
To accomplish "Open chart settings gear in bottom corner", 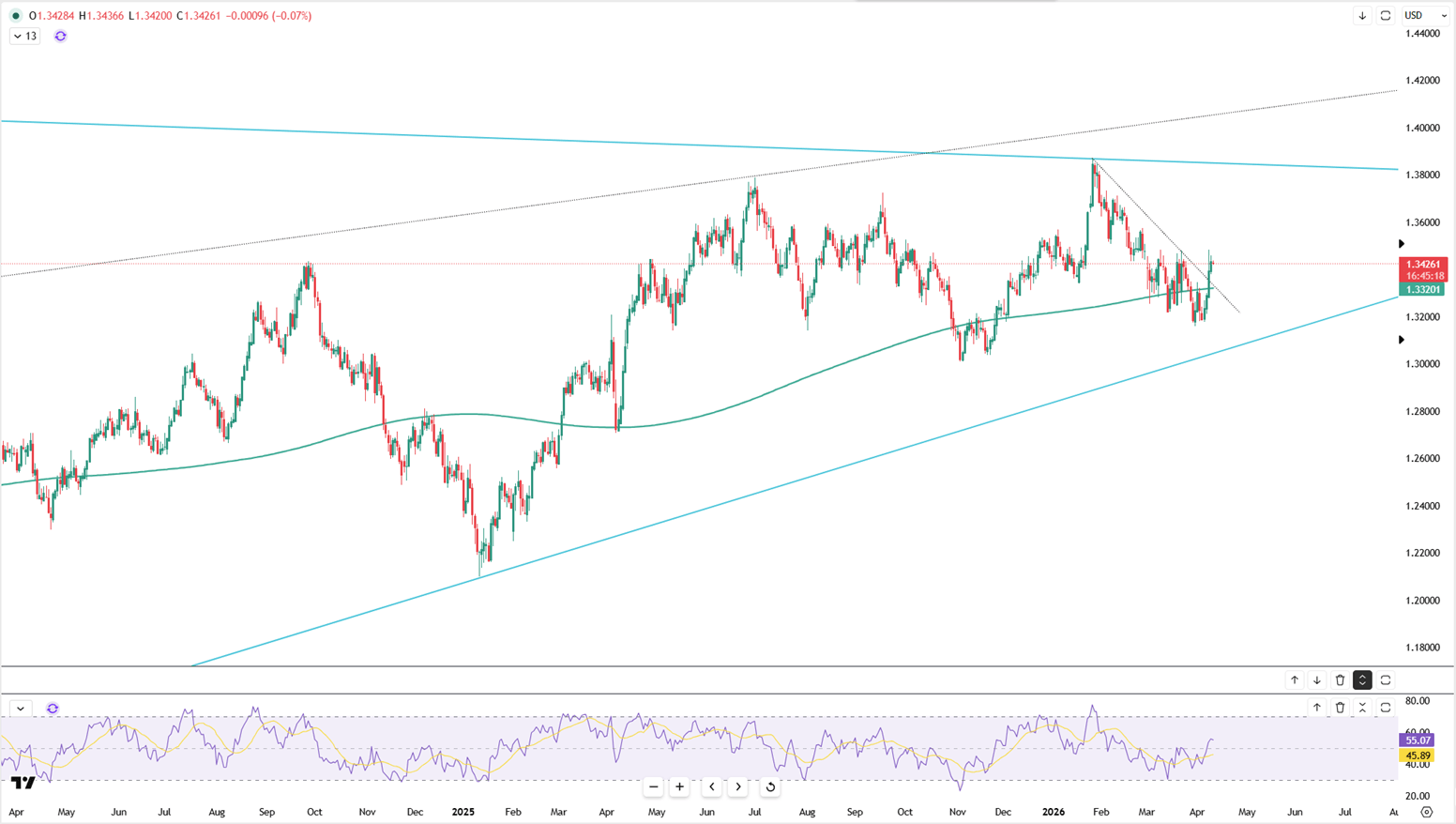I will pyautogui.click(x=1426, y=812).
